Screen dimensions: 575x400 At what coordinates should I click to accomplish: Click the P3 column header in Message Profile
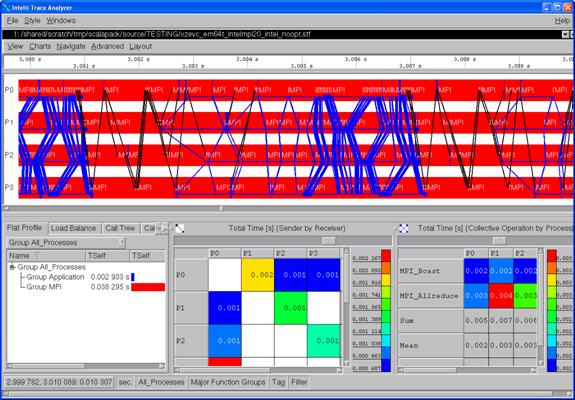click(323, 254)
